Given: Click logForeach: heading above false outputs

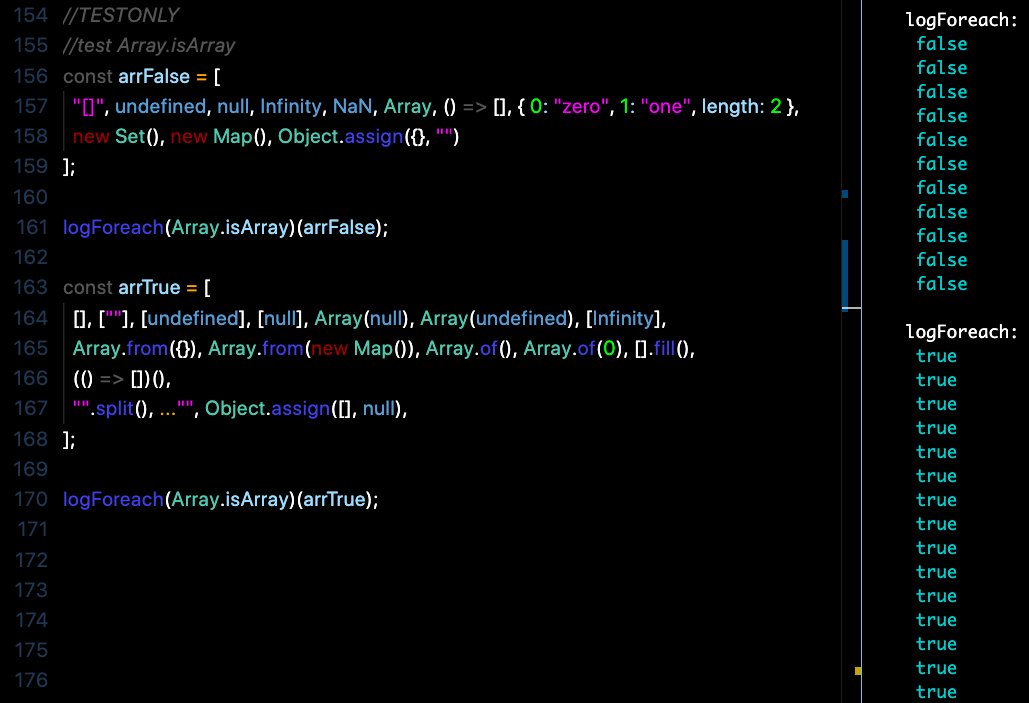Looking at the screenshot, I should (961, 20).
